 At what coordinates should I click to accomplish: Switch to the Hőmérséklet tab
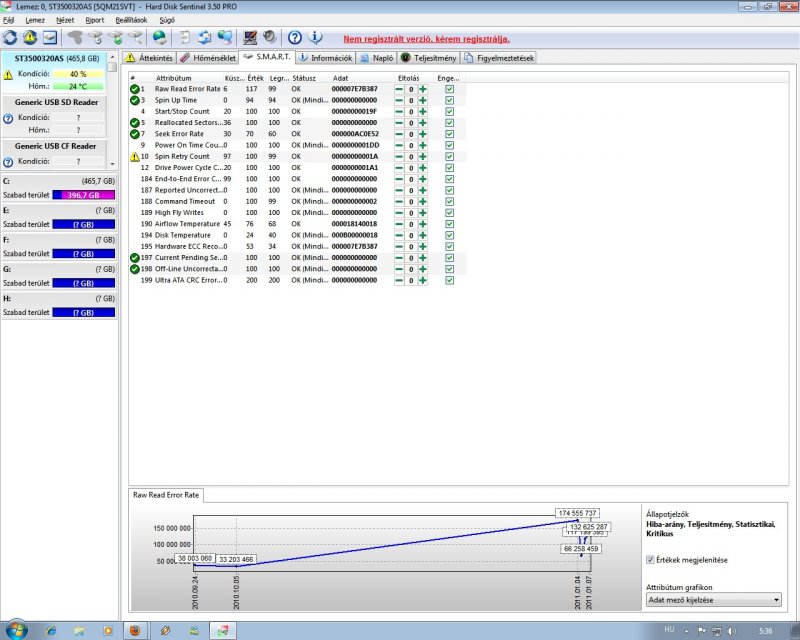pyautogui.click(x=208, y=58)
